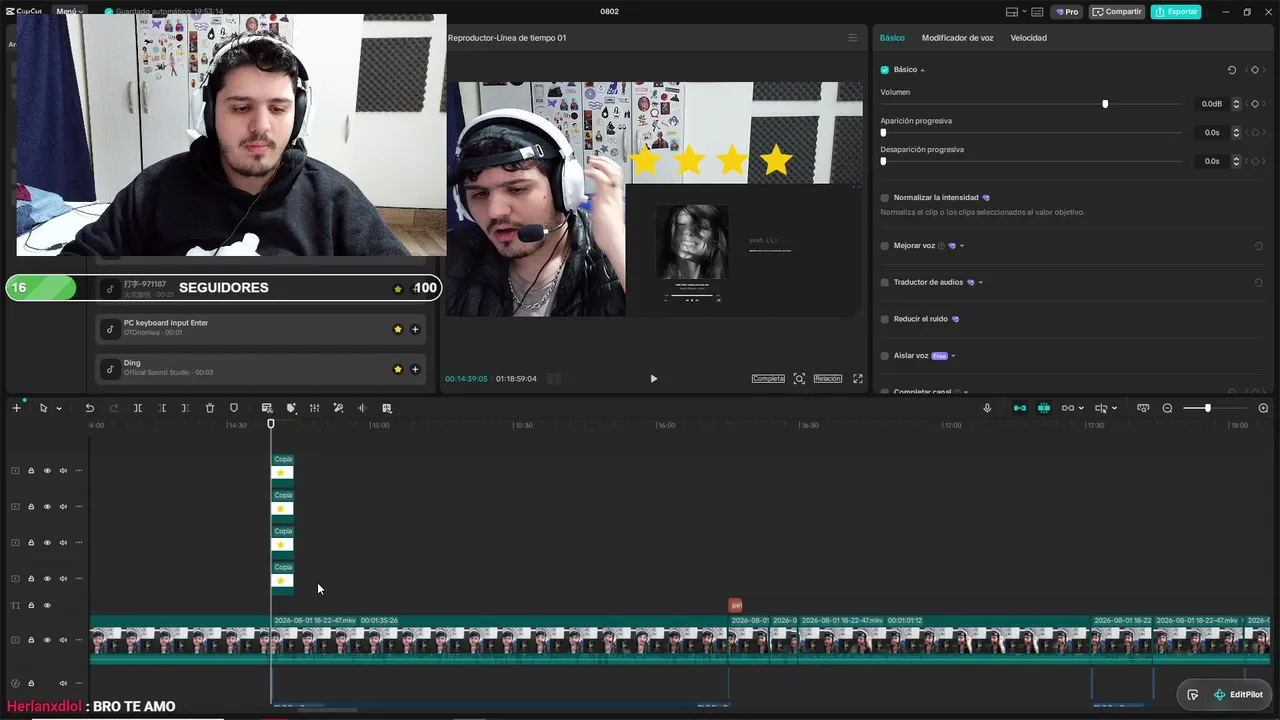1280x720 pixels.
Task: Add a marker with the shield icon
Action: [234, 408]
